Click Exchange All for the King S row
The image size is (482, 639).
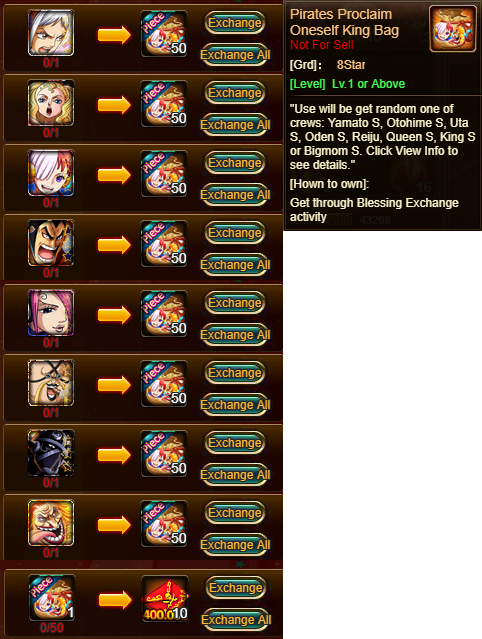click(x=235, y=475)
